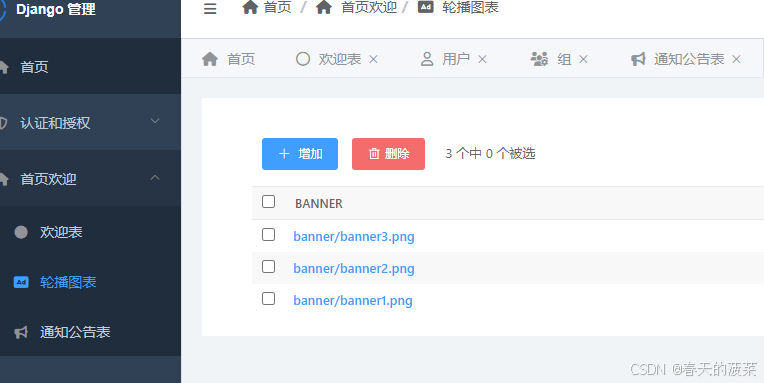Screen dimensions: 764x383
Task: Click group icon on 组 tab
Action: point(539,59)
